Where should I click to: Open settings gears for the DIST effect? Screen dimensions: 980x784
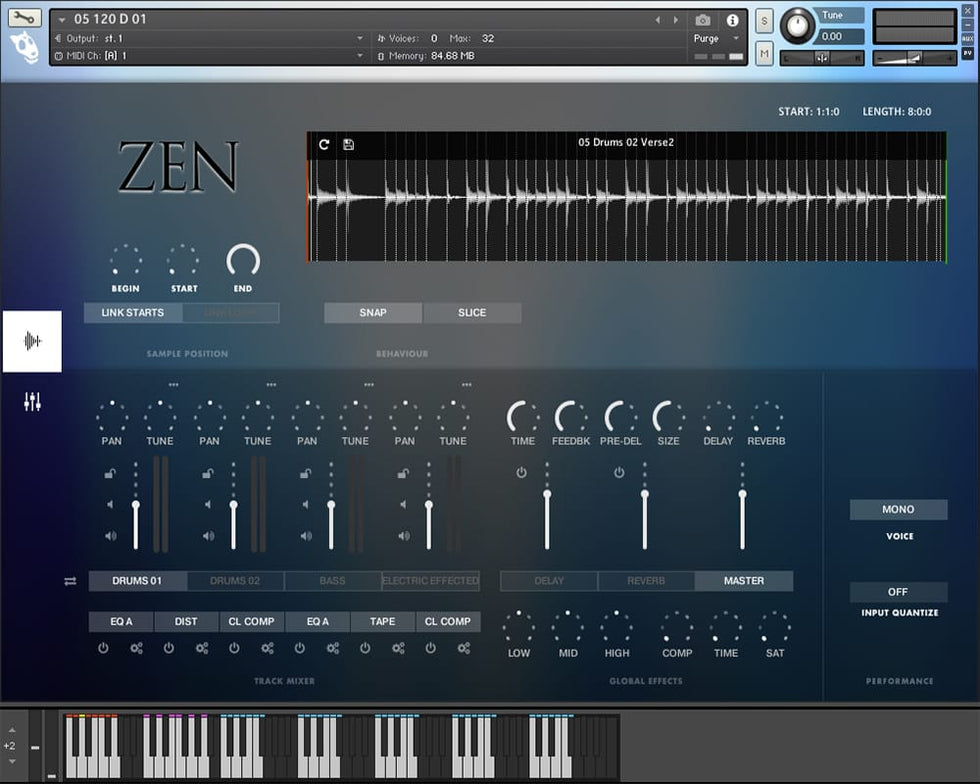click(x=202, y=648)
